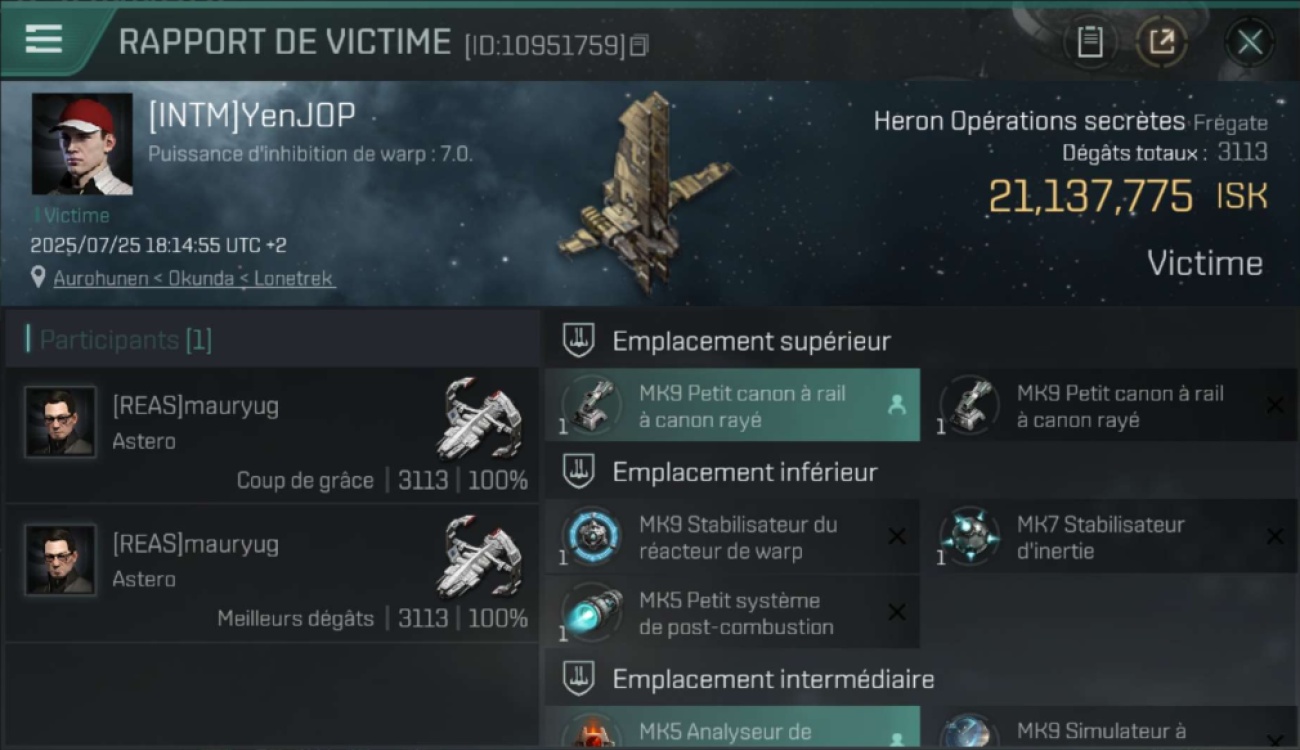Open the hamburger menu
The image size is (1300, 750).
pos(44,39)
